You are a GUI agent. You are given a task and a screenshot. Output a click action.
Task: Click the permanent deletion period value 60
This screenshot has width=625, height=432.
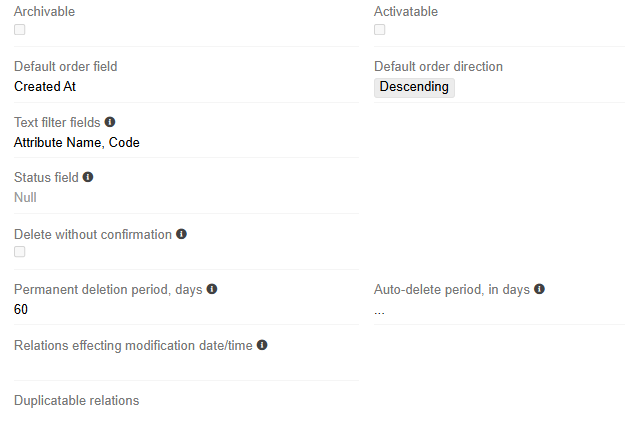tap(21, 309)
